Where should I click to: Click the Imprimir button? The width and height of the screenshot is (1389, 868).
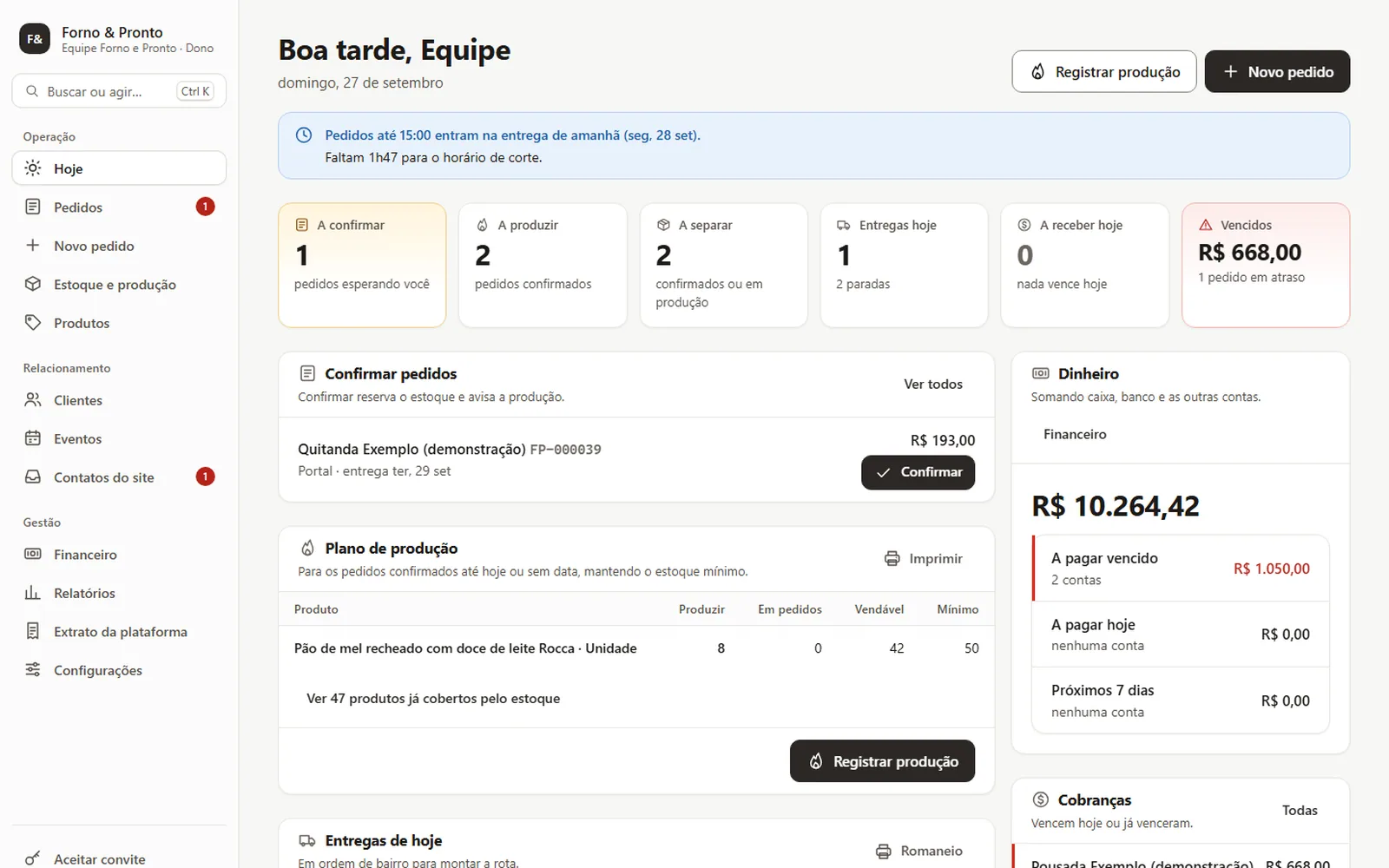pos(923,559)
